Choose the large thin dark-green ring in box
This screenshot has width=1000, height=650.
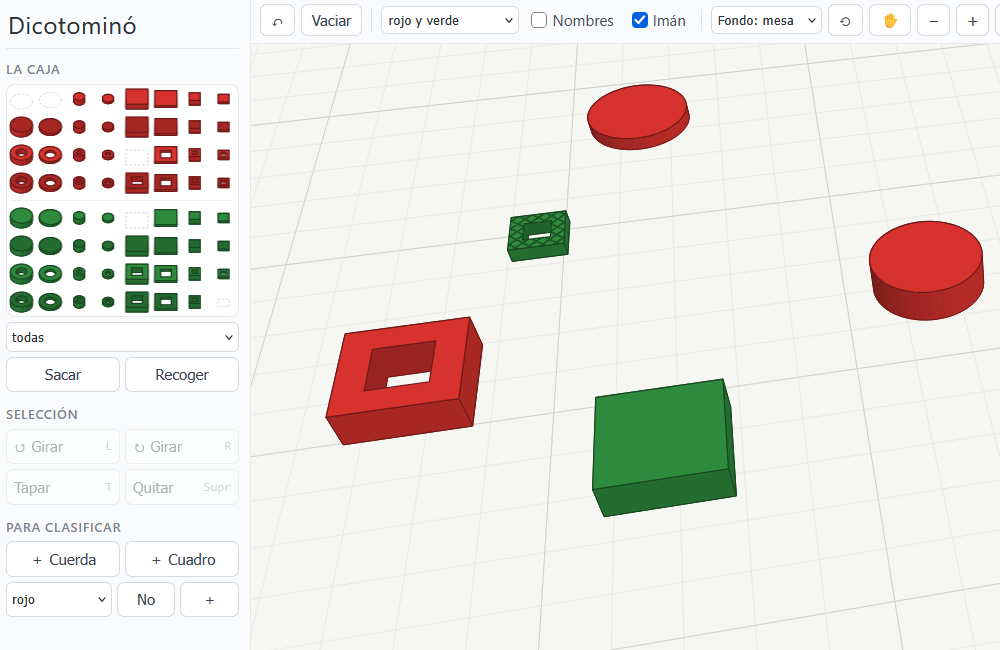pyautogui.click(x=50, y=302)
